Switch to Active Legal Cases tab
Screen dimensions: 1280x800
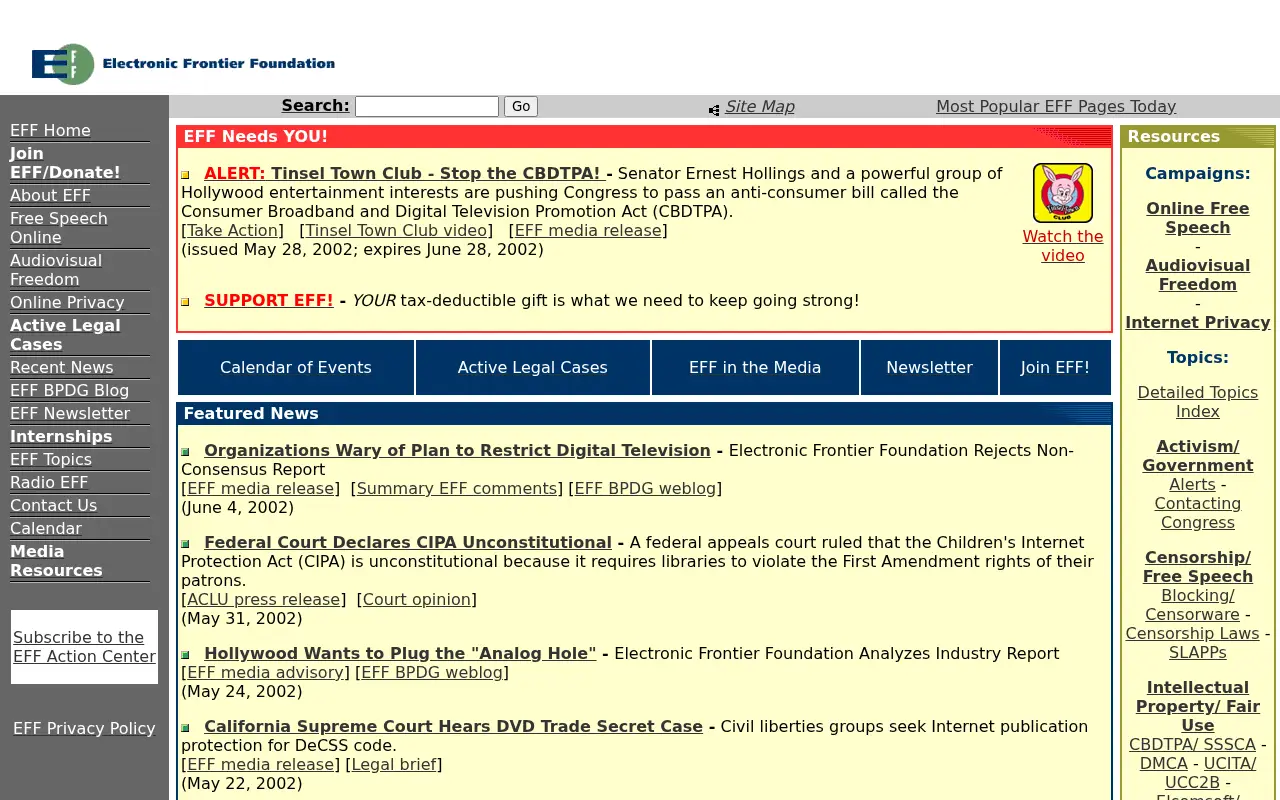pos(533,367)
